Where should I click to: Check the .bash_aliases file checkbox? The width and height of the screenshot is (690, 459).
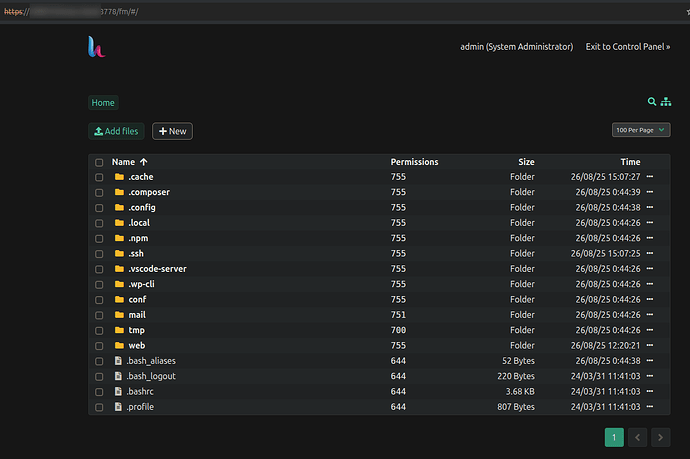(x=99, y=361)
